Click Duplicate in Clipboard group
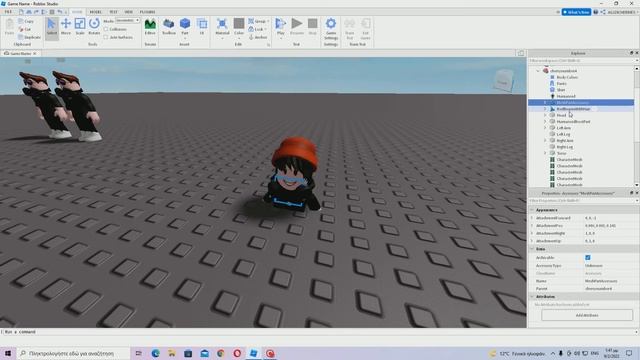The image size is (640, 360). coord(29,37)
